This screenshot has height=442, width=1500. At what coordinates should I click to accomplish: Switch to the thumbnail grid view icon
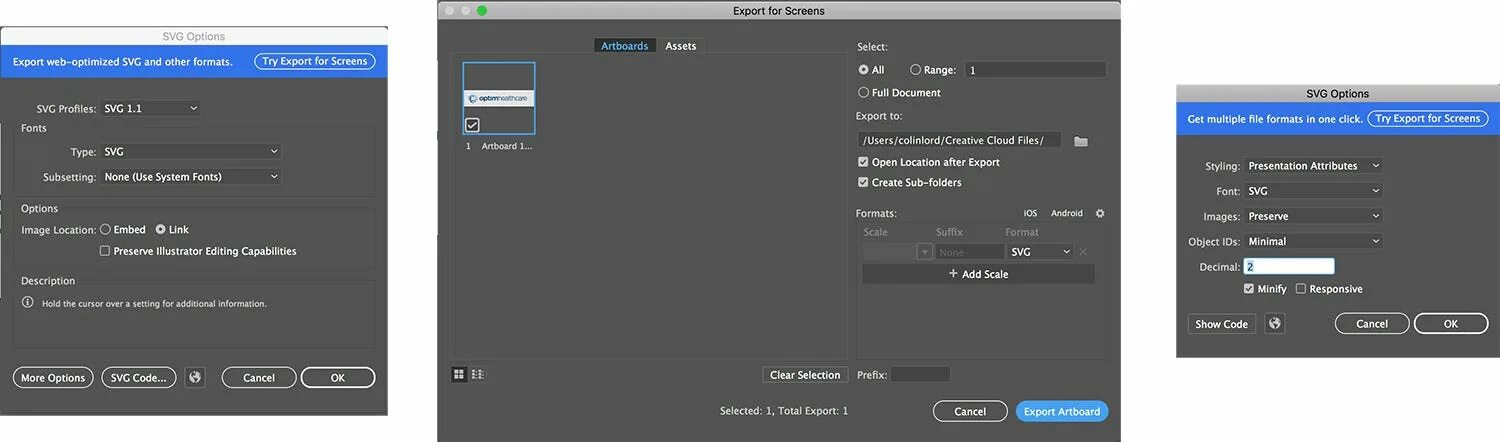coord(459,374)
